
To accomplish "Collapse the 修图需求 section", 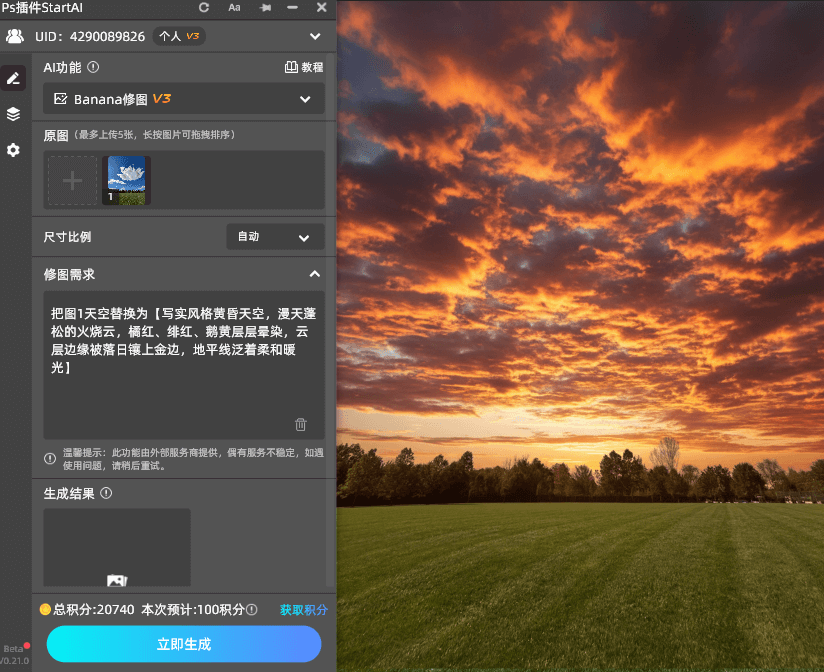I will [x=314, y=274].
